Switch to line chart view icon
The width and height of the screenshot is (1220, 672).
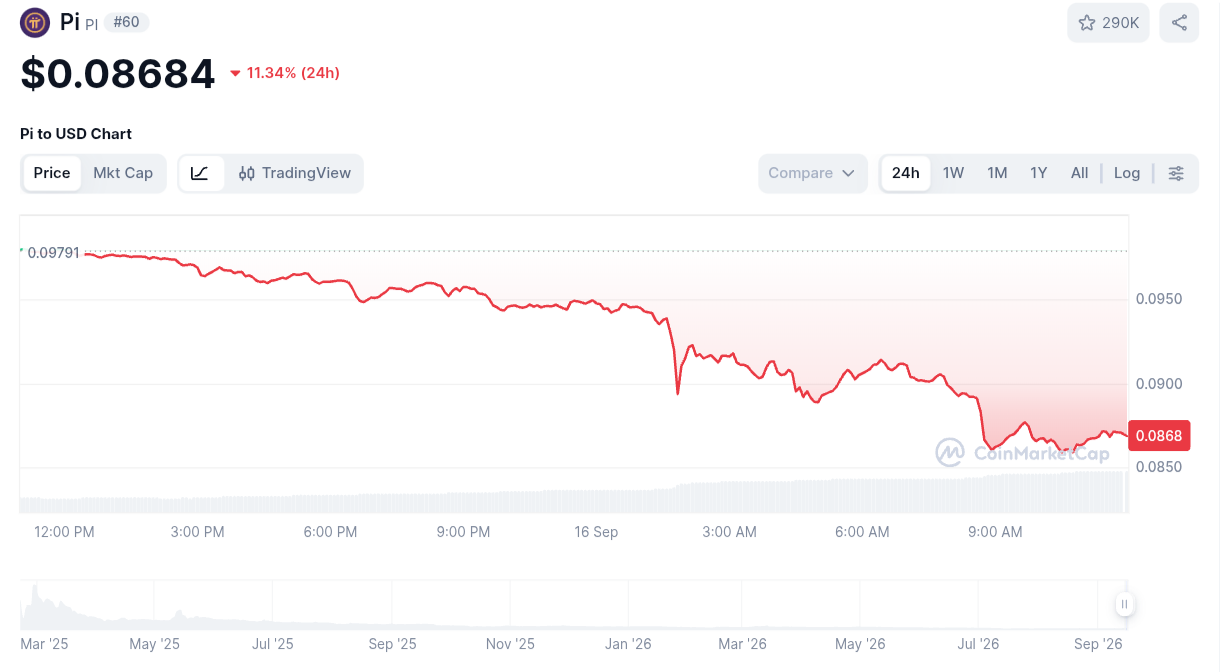(x=201, y=173)
